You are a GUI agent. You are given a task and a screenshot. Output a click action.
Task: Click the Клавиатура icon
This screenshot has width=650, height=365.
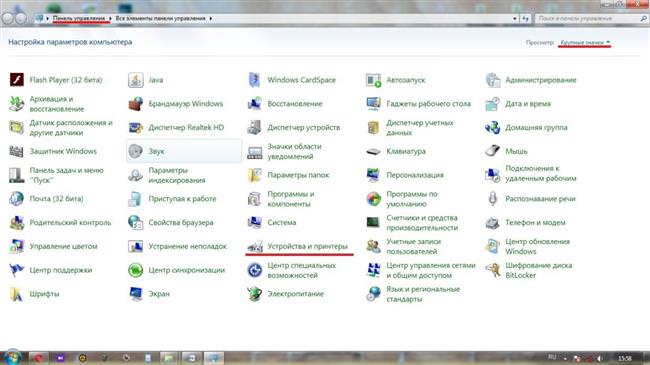click(373, 151)
